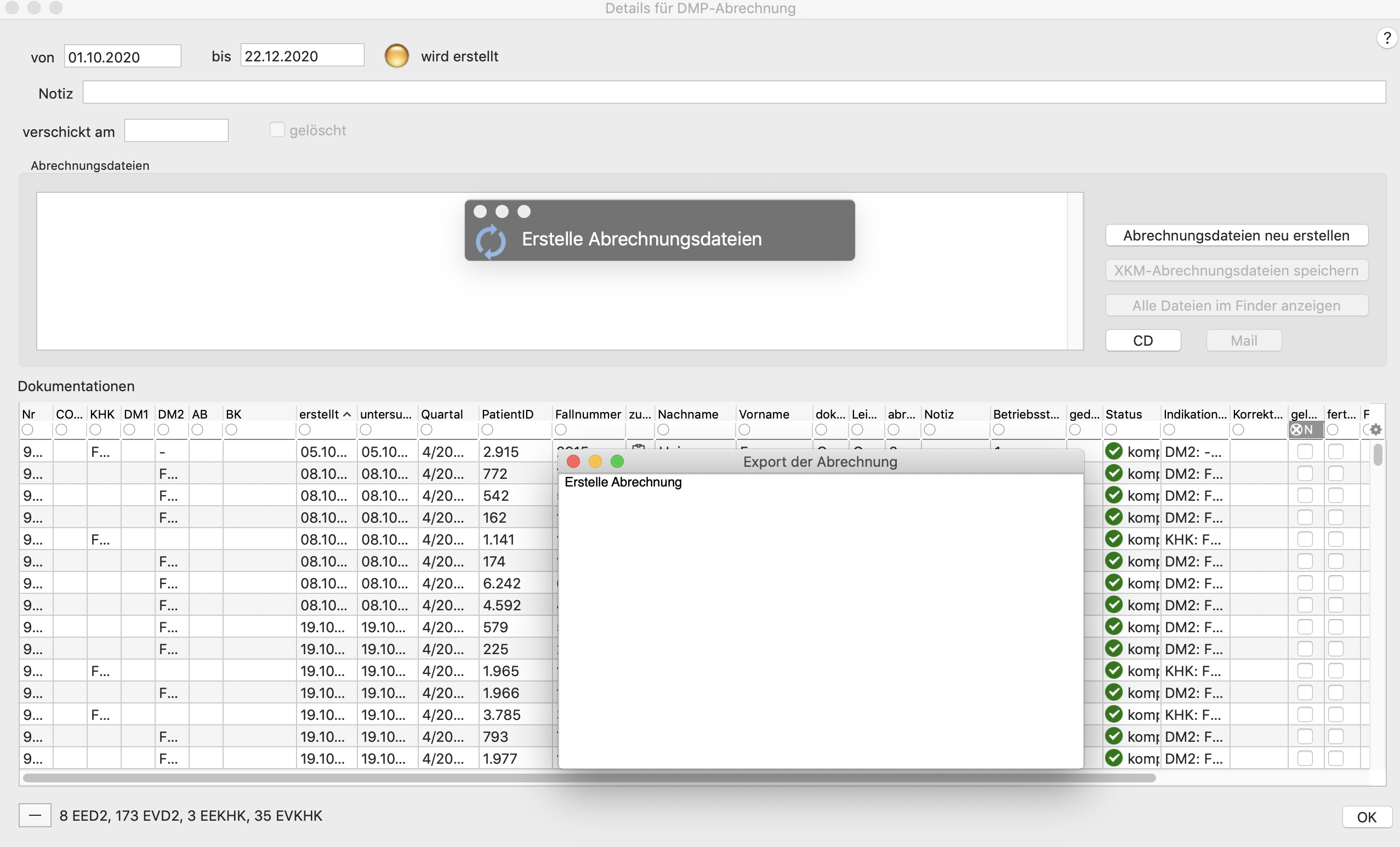The image size is (1400, 847).
Task: Click the minus button beside summary text
Action: coord(35,816)
